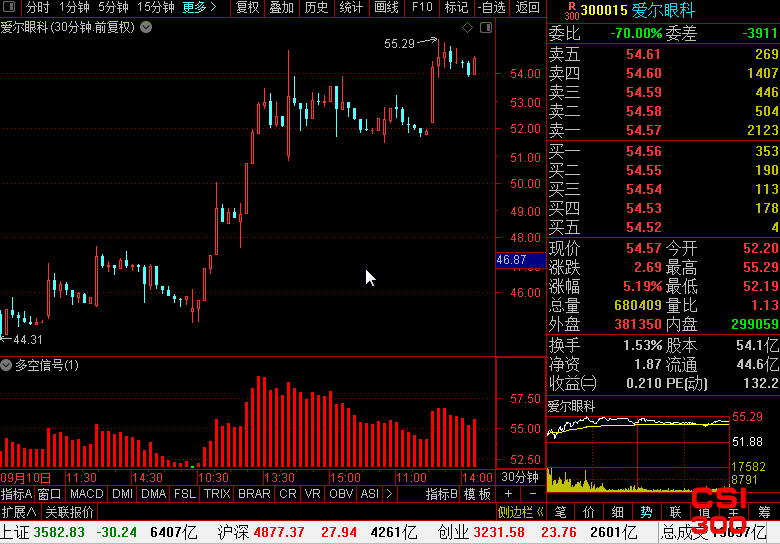Click the diamond marker icon above the chart
Viewport: 780px width, 544px height.
click(x=467, y=28)
